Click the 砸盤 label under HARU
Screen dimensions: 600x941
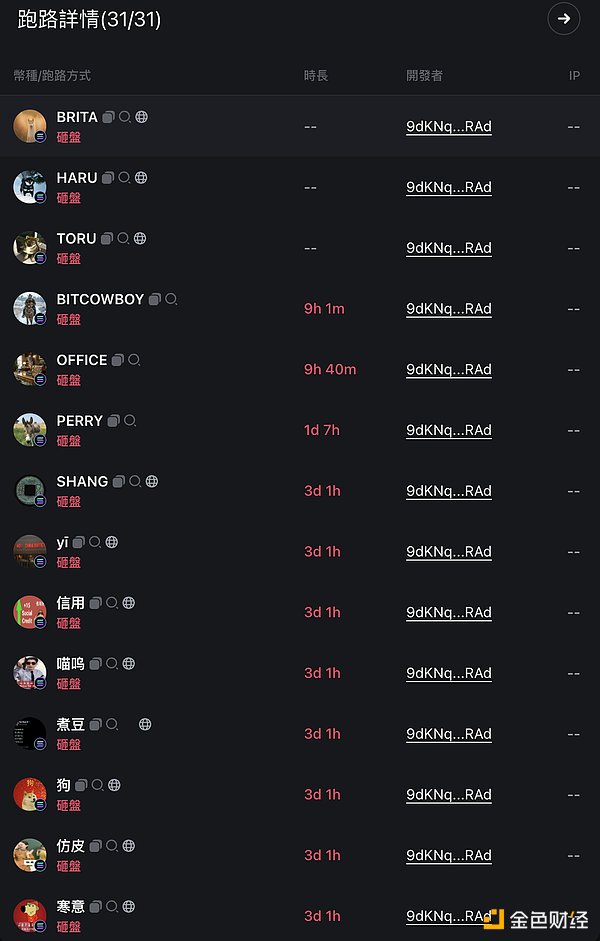(68, 198)
